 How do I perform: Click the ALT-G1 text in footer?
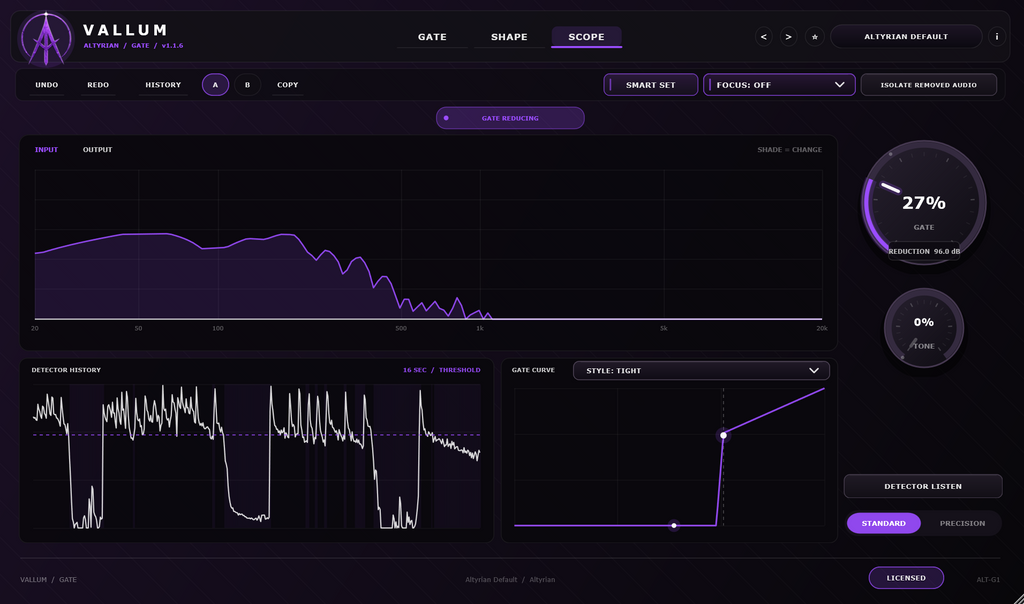point(988,580)
